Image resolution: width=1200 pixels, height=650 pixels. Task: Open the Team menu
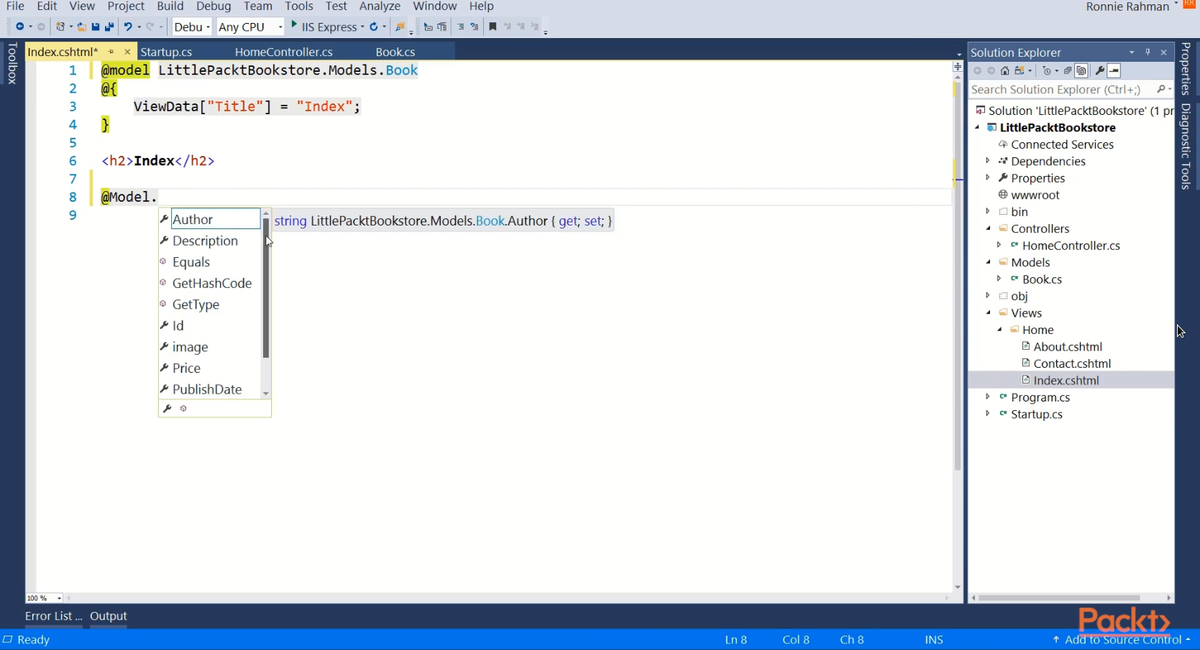pos(257,6)
